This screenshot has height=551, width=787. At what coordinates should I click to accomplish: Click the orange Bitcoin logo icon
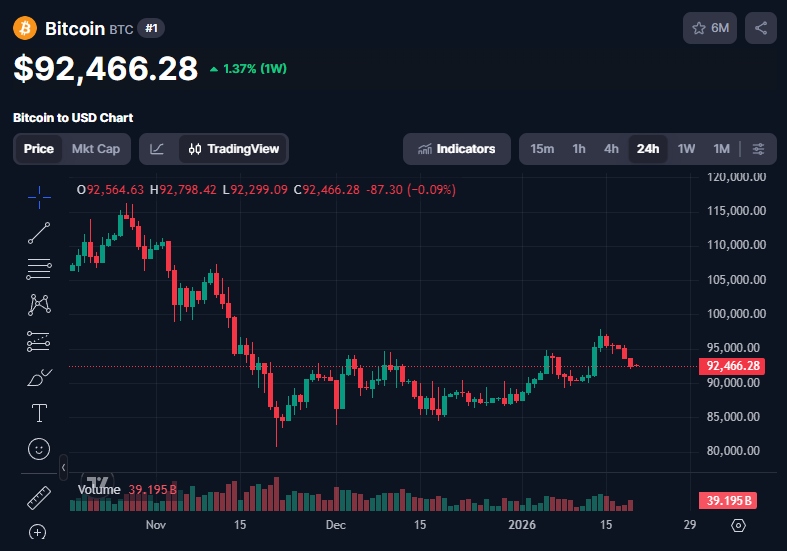(x=25, y=28)
